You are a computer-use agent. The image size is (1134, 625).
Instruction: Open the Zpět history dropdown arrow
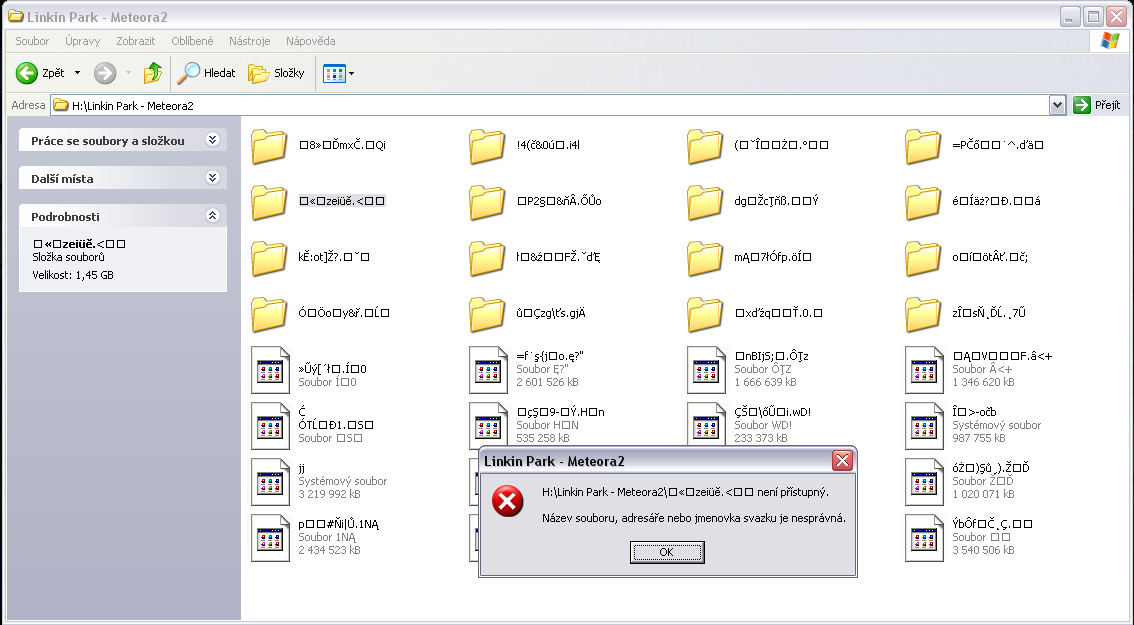point(77,73)
